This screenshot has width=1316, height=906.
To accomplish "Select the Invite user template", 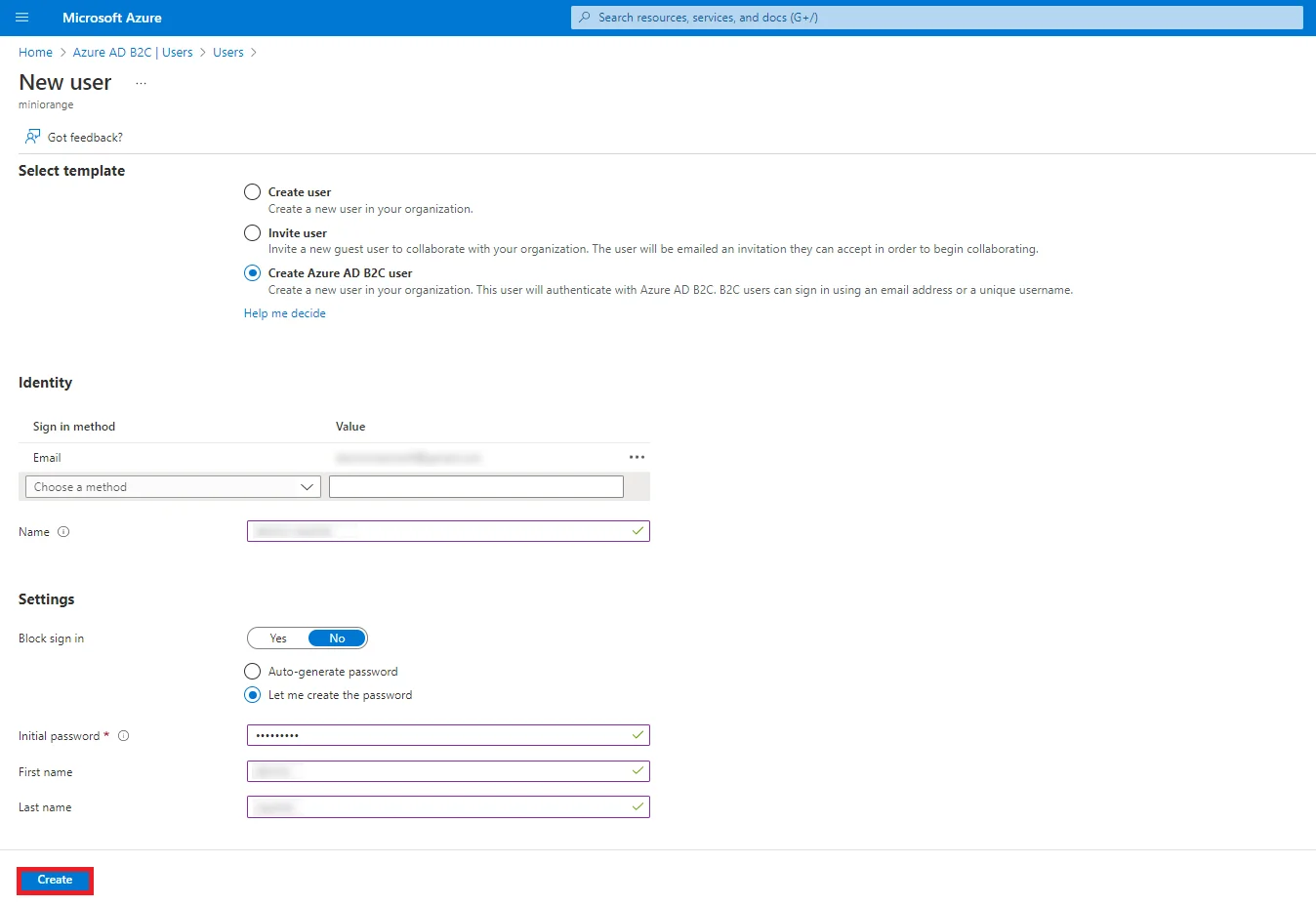I will [252, 232].
